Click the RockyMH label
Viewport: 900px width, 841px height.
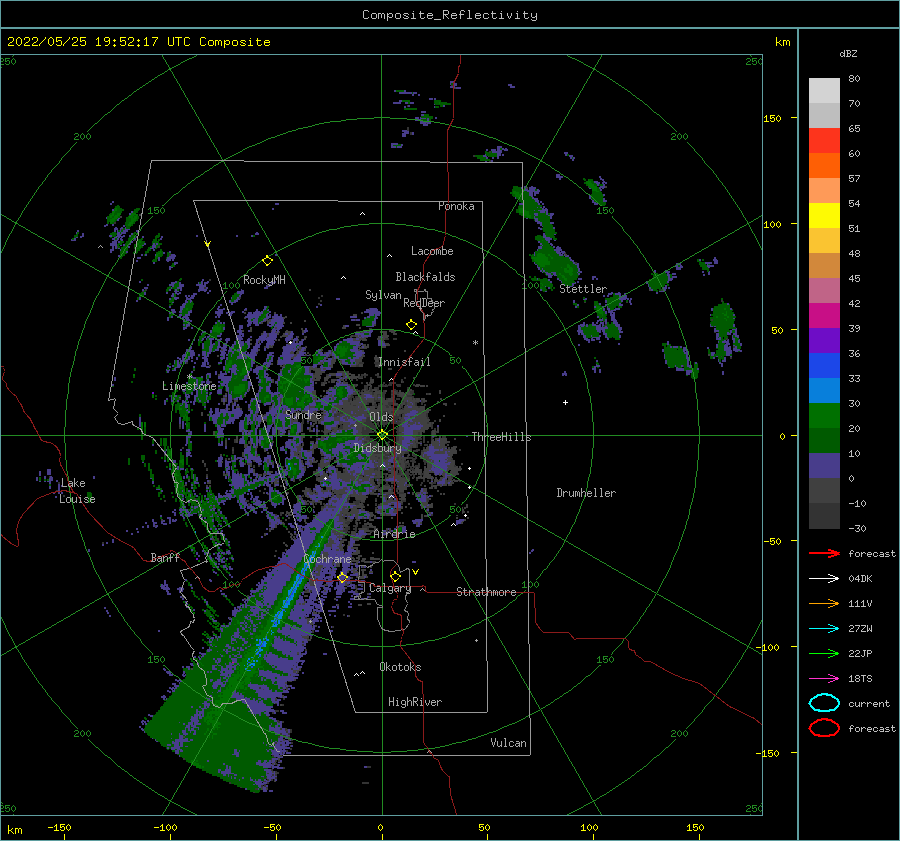click(x=264, y=280)
